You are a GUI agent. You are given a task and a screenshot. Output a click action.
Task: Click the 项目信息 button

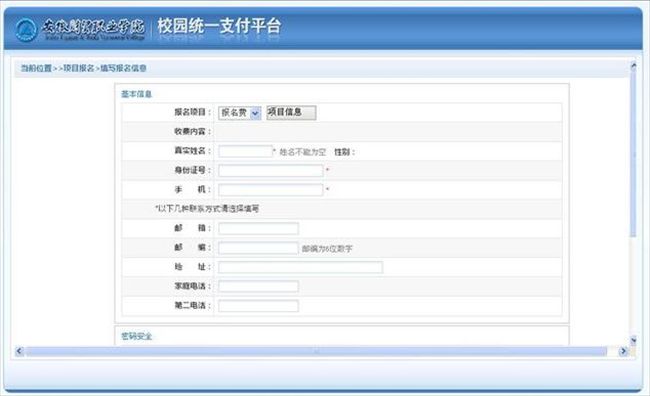291,112
